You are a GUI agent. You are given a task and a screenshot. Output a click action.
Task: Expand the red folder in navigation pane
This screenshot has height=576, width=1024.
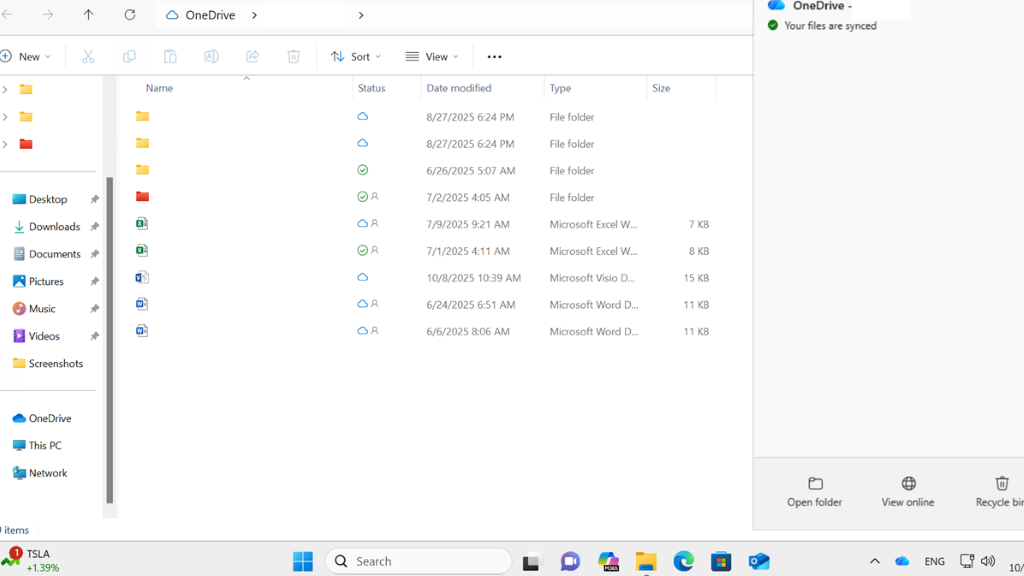[5, 144]
